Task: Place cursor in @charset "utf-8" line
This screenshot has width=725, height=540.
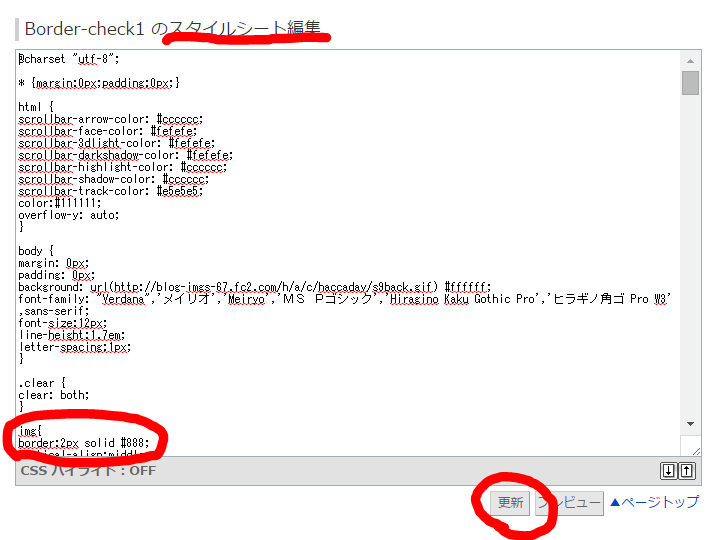Action: pos(69,59)
